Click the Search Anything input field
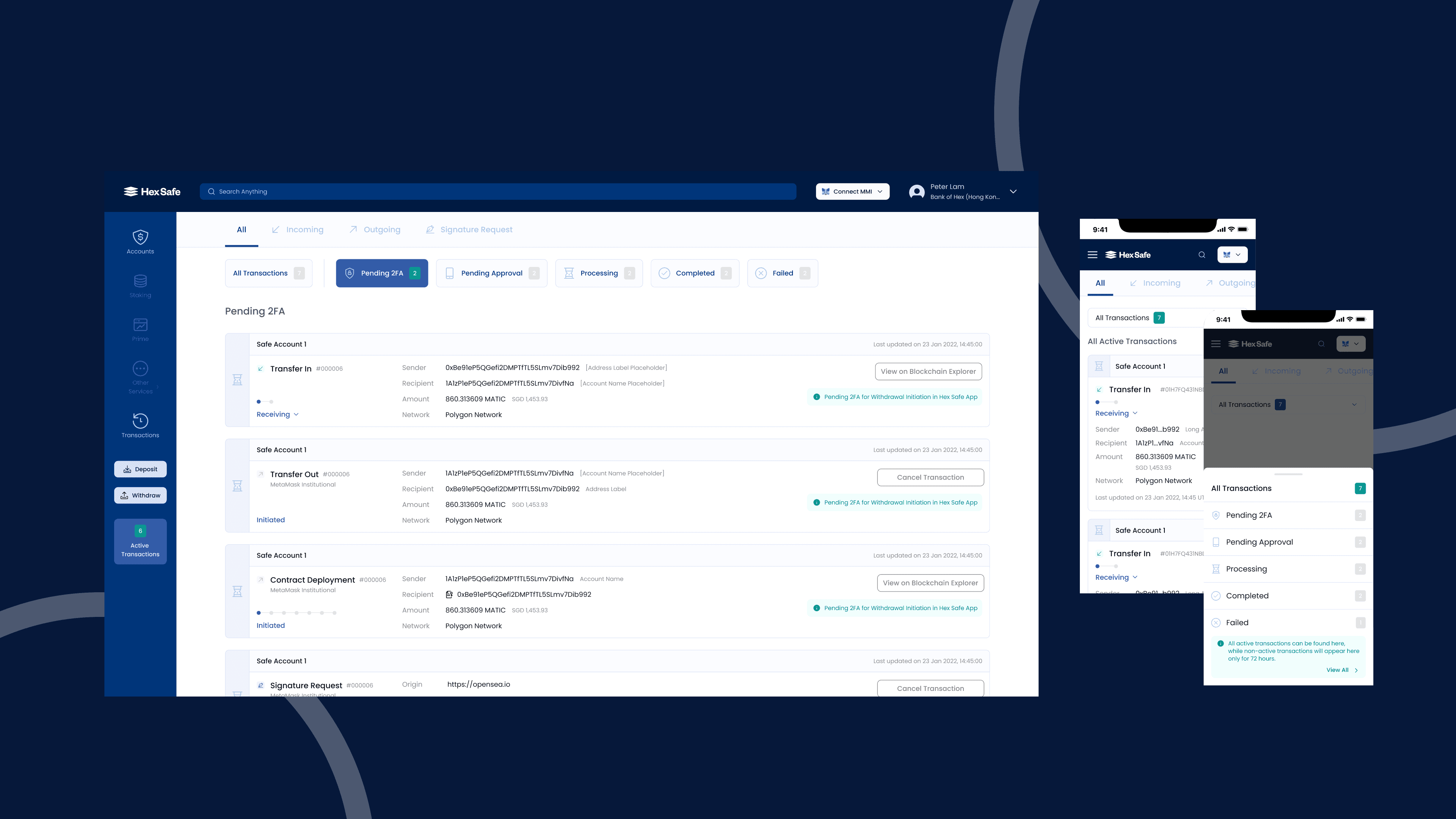This screenshot has width=1456, height=819. point(497,191)
